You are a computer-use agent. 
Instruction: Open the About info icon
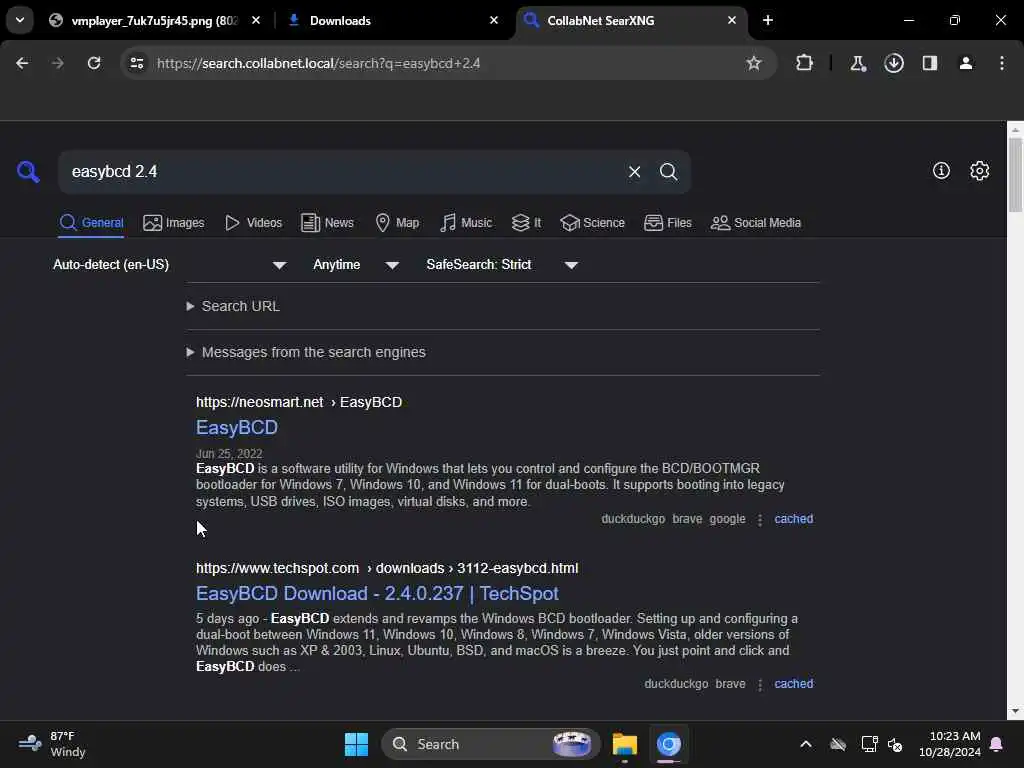(x=941, y=171)
